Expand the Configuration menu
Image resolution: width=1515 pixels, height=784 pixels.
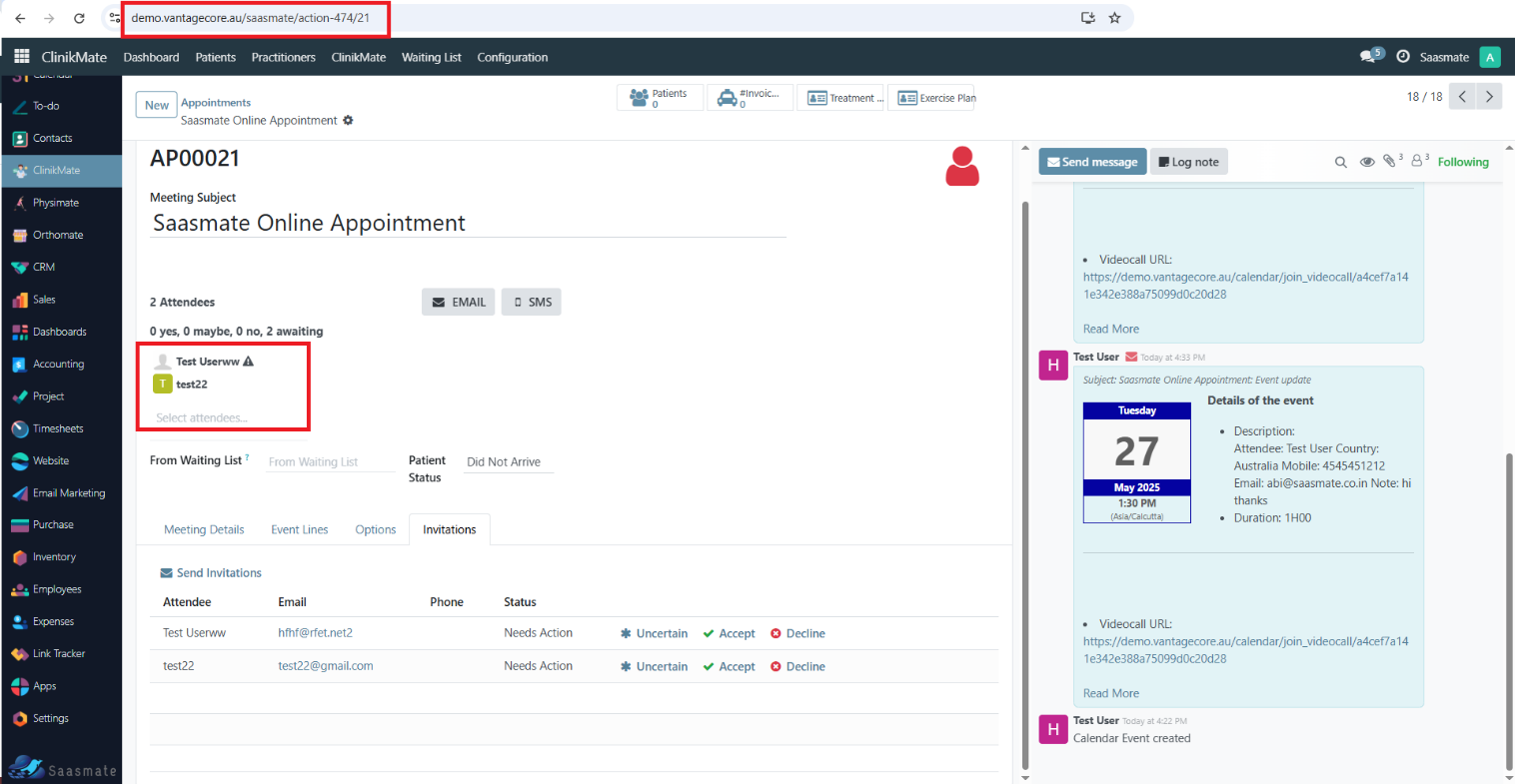(512, 57)
